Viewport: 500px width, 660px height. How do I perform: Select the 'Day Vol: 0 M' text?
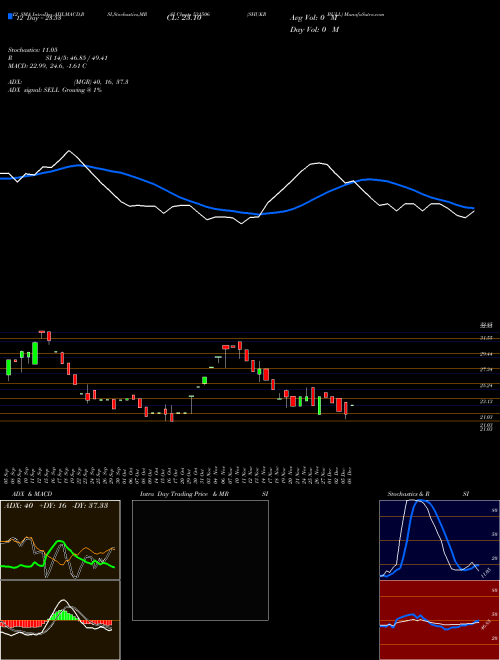[314, 30]
